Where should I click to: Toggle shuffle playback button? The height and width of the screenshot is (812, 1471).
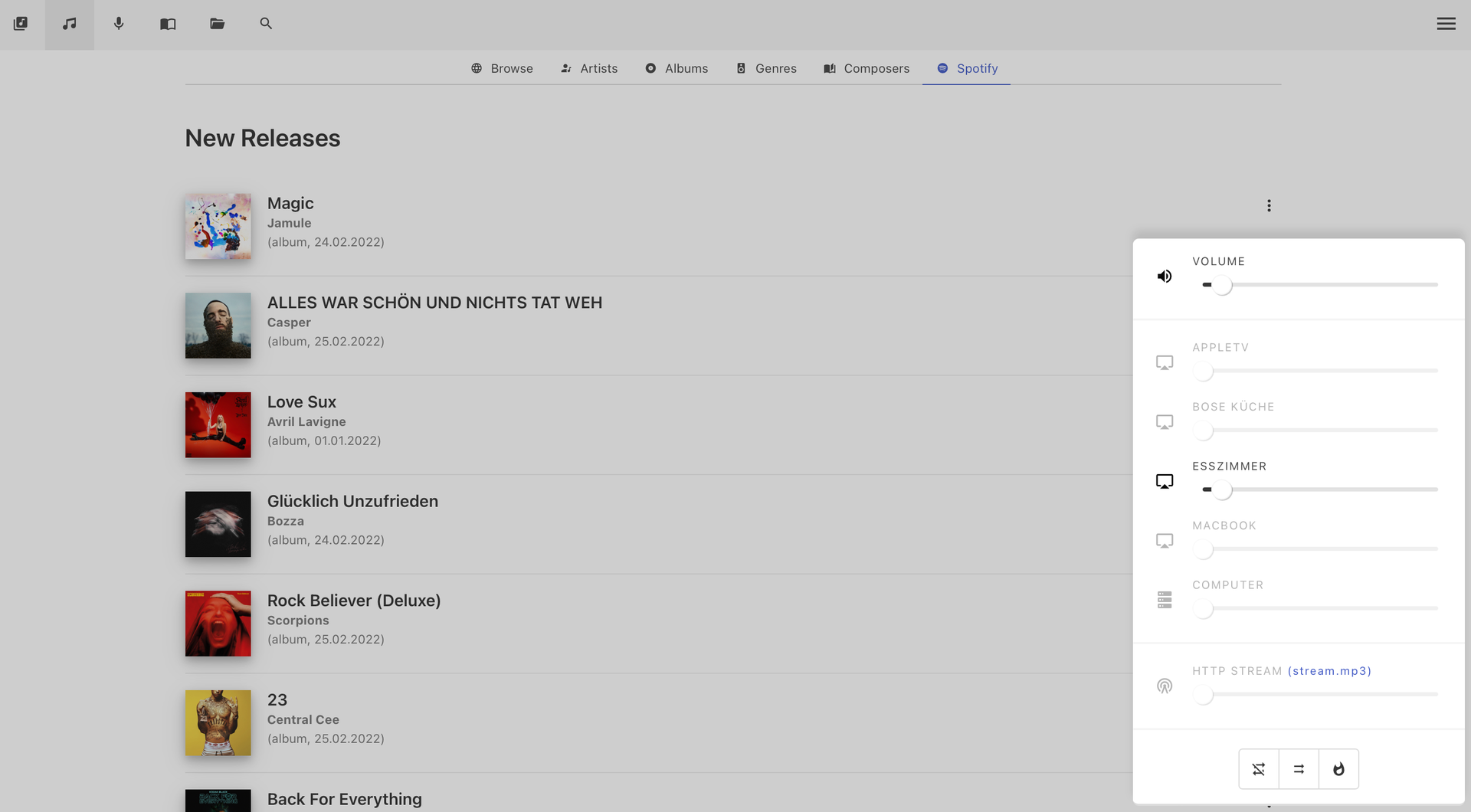click(x=1259, y=769)
